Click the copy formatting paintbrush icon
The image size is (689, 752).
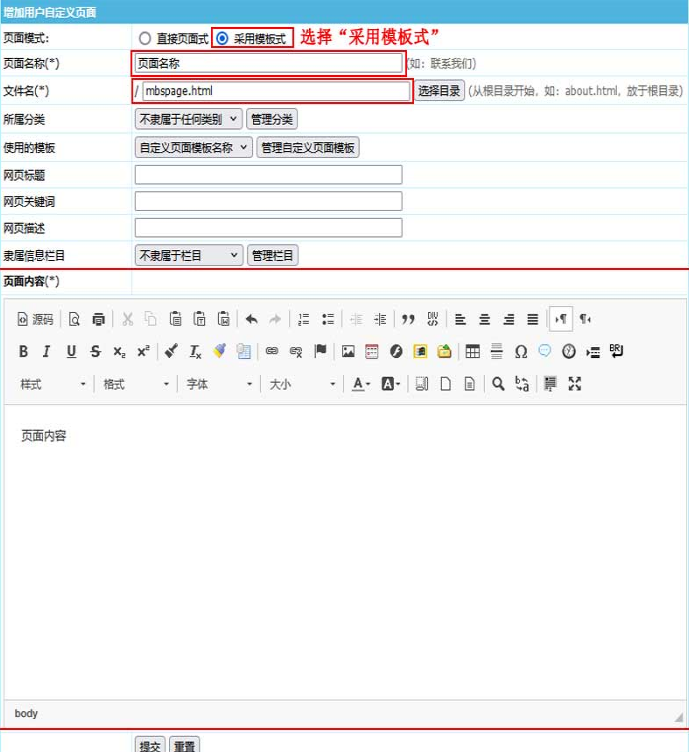click(171, 352)
